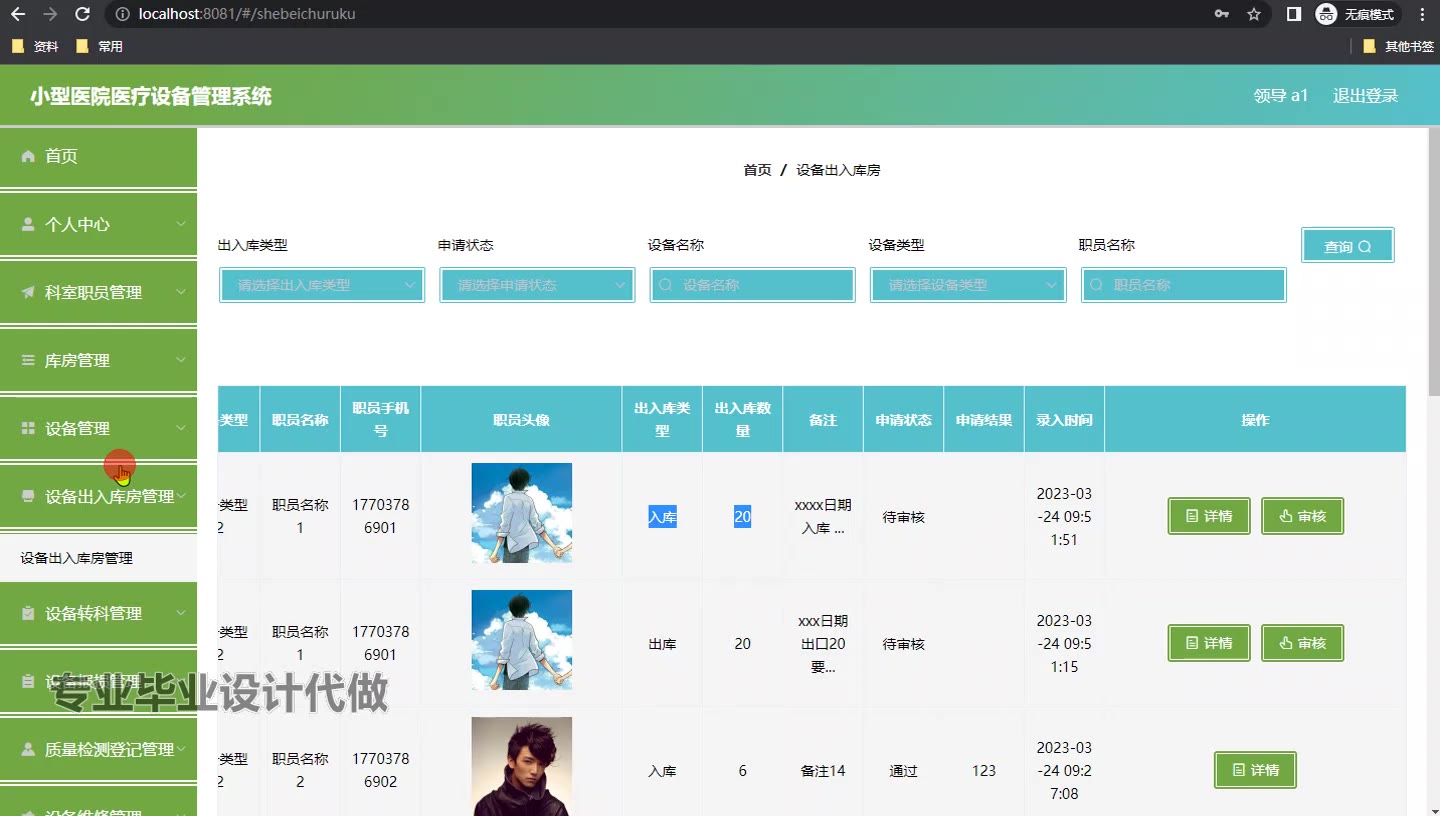Toggle the browser side panel icon

point(1294,14)
